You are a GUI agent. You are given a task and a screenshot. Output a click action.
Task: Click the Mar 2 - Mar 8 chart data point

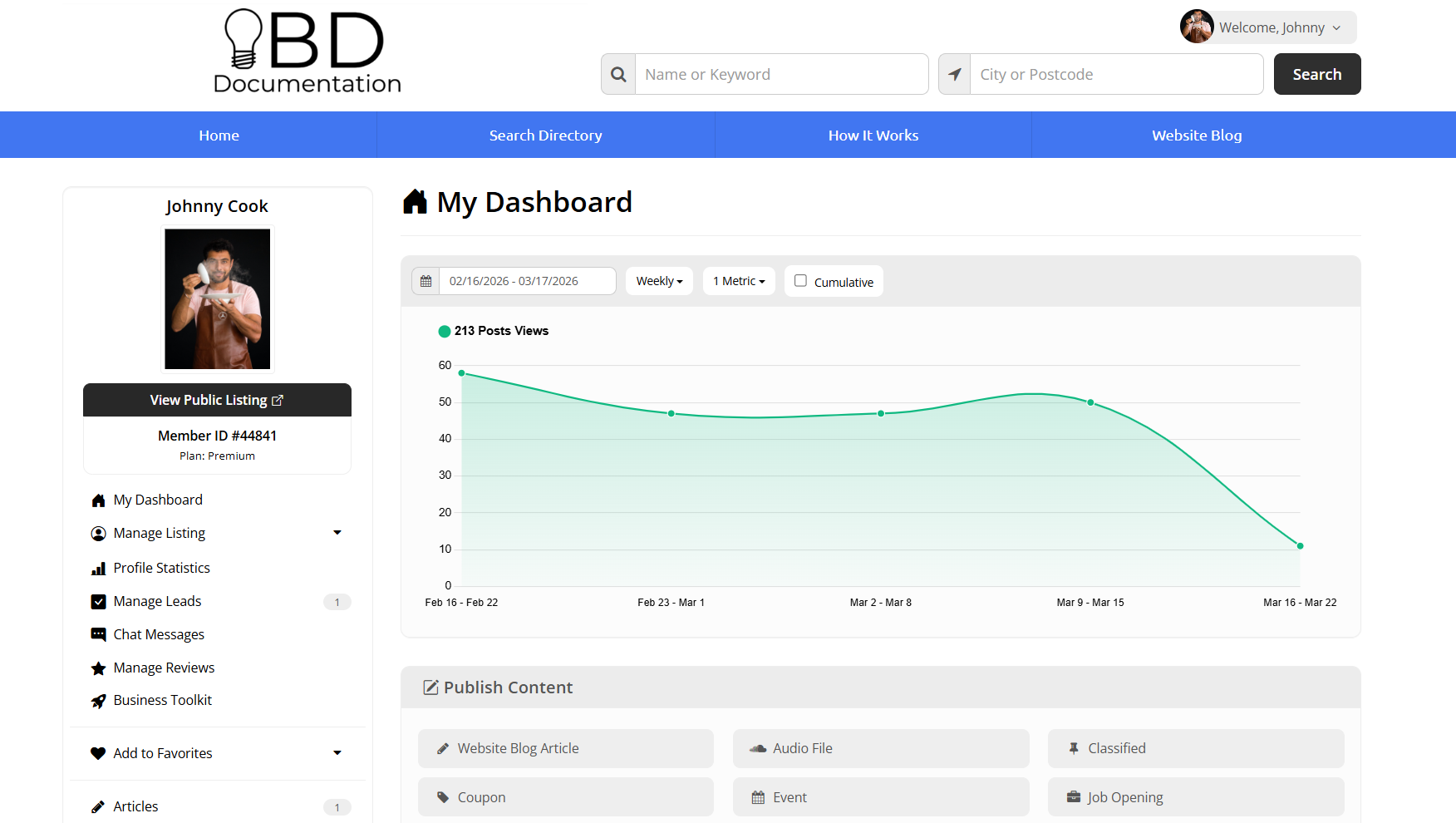881,413
